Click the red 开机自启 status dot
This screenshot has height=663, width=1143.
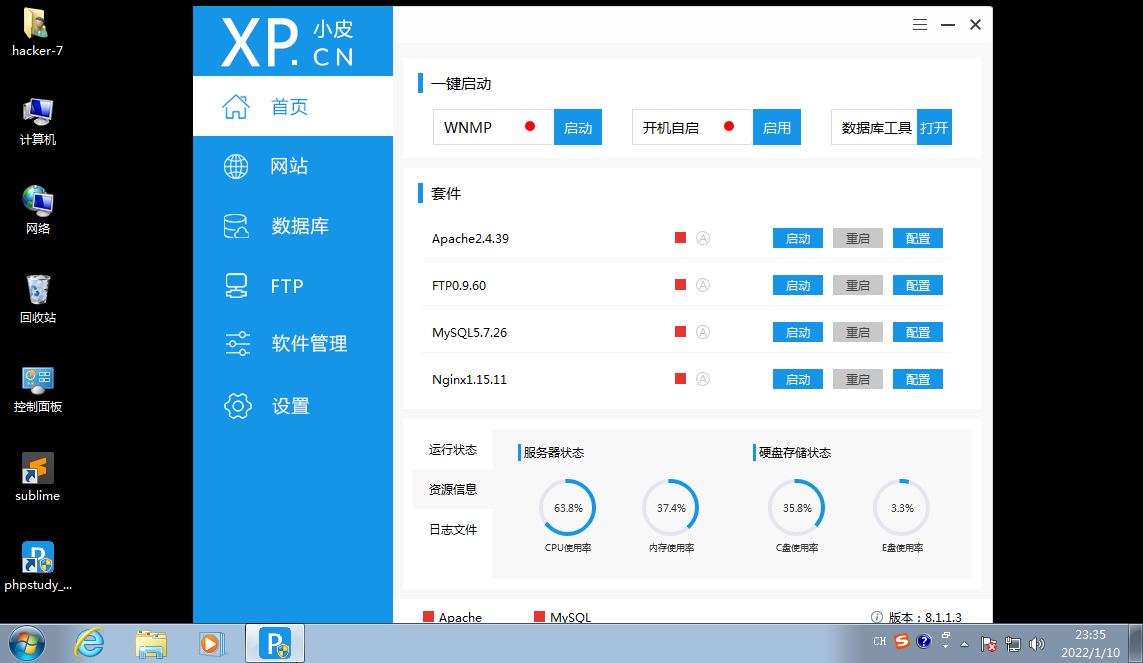point(728,126)
